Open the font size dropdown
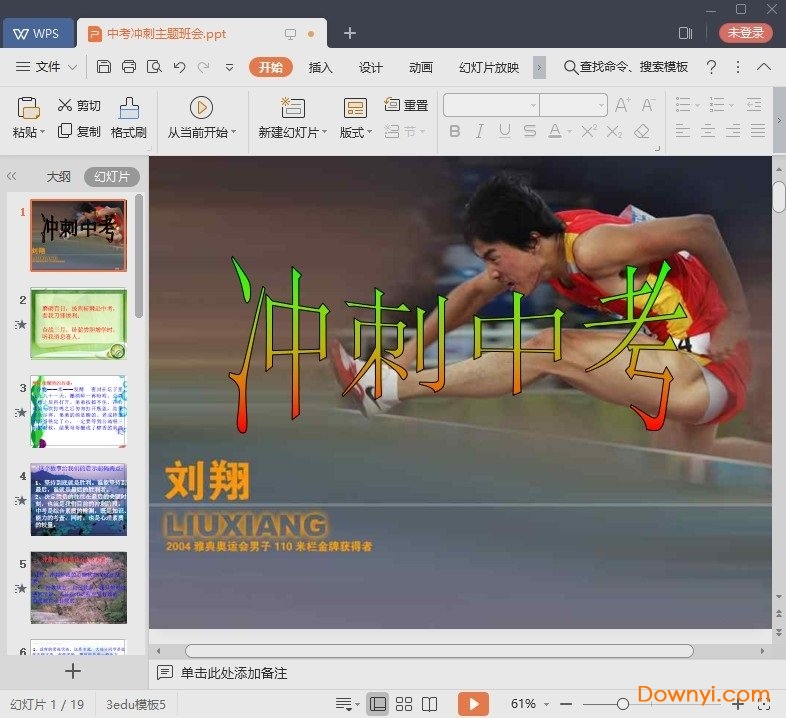 [601, 105]
